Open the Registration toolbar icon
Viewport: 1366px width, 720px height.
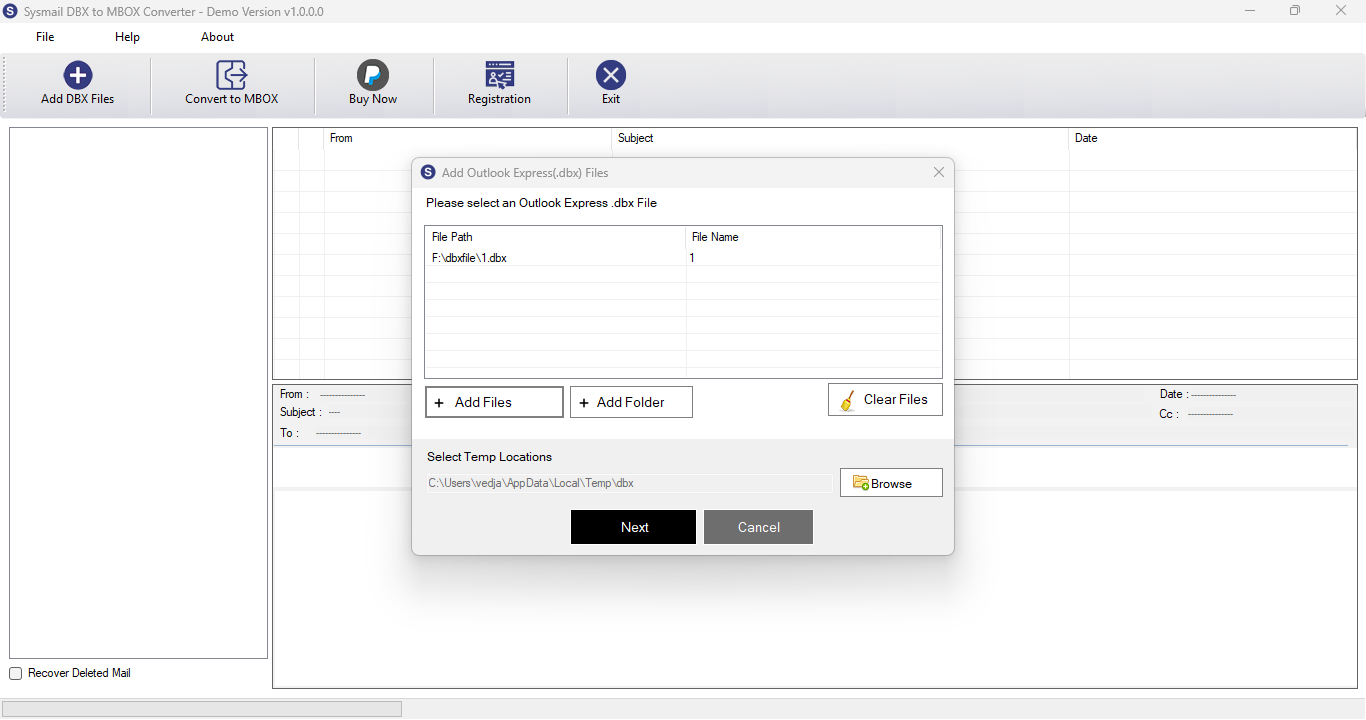(x=500, y=75)
